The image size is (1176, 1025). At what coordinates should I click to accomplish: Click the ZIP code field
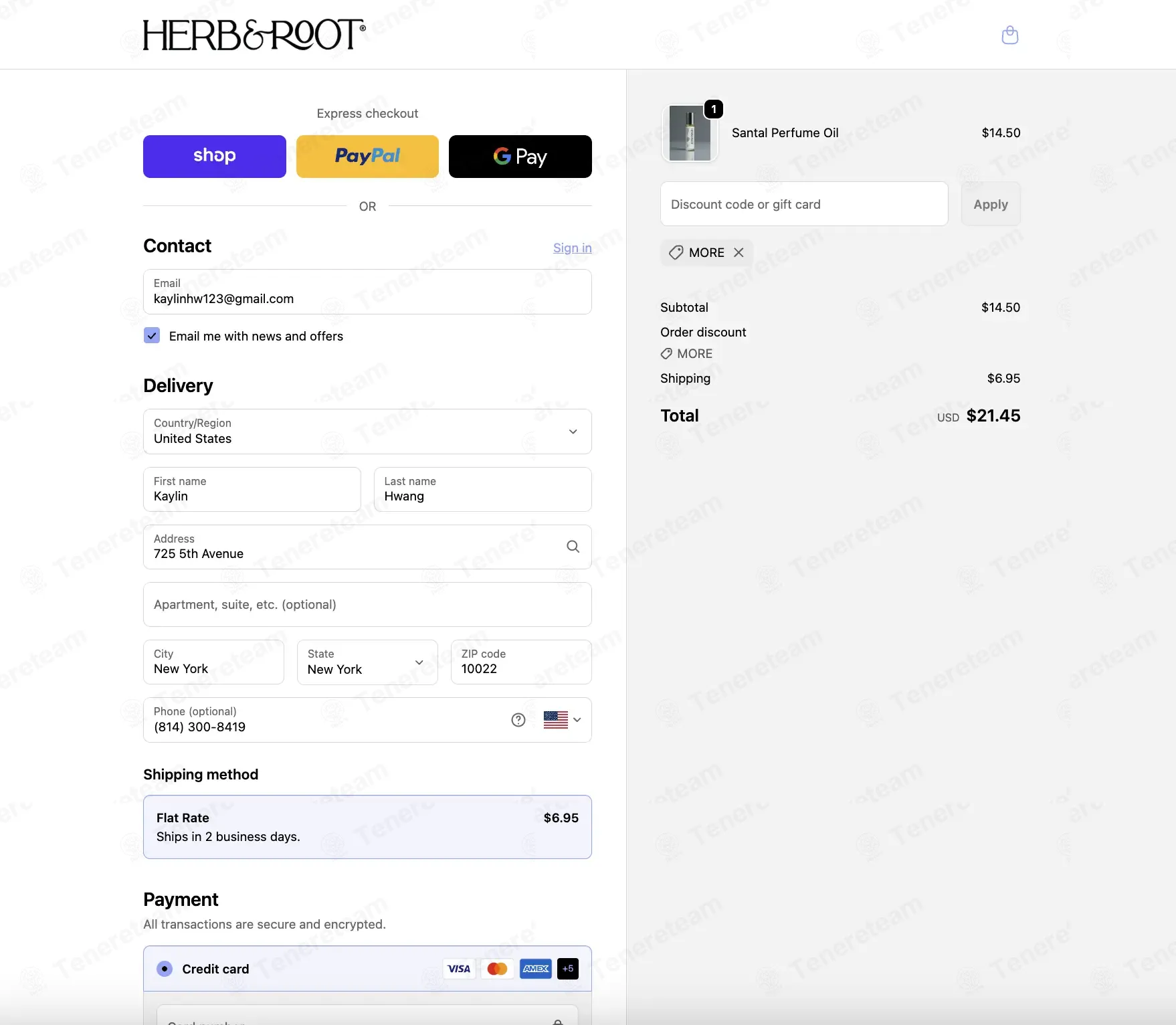[521, 662]
